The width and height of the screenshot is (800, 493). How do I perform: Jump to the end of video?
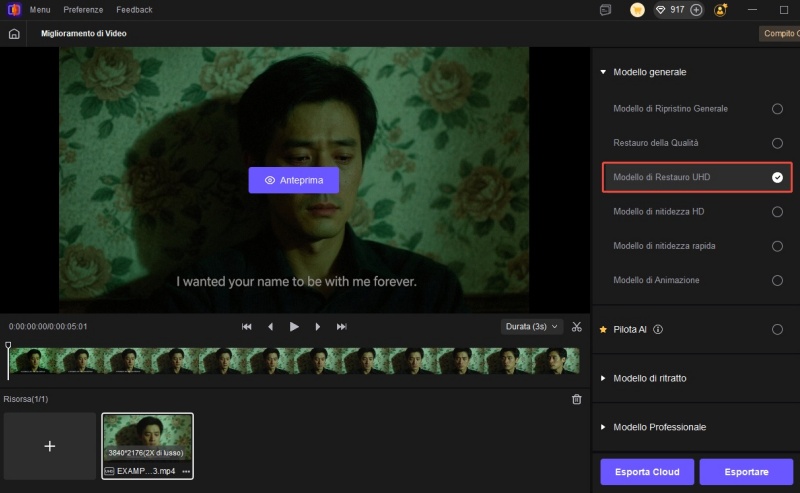click(x=342, y=326)
